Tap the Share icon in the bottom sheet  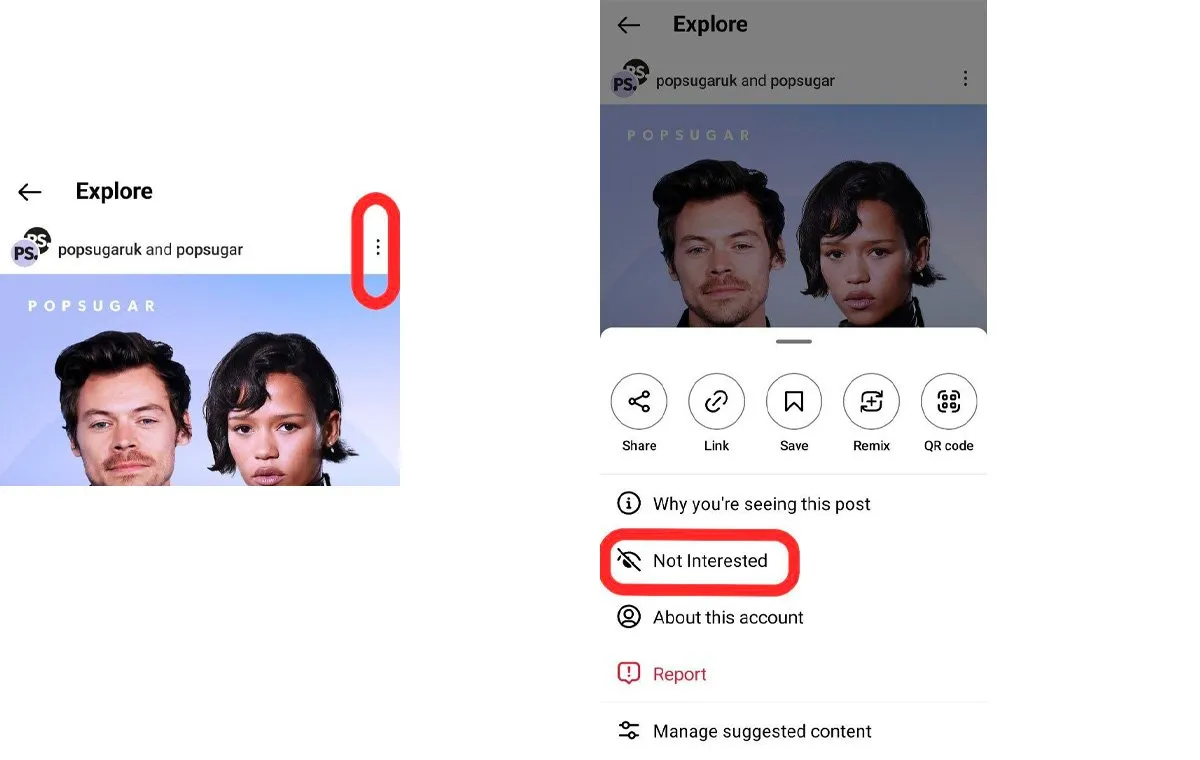pos(638,402)
